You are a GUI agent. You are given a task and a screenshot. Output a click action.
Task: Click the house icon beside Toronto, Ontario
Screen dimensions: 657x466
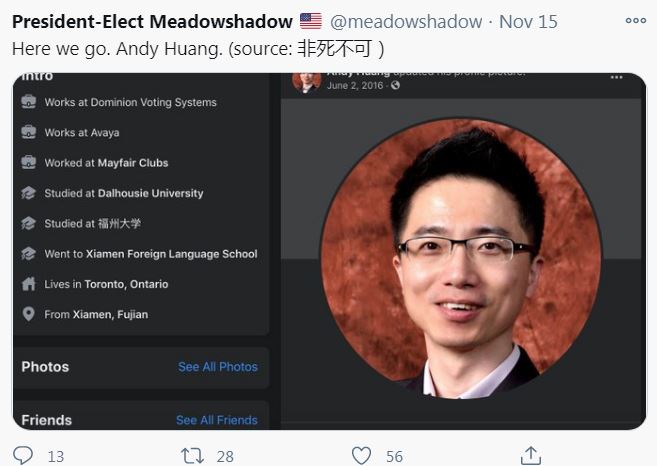point(28,284)
